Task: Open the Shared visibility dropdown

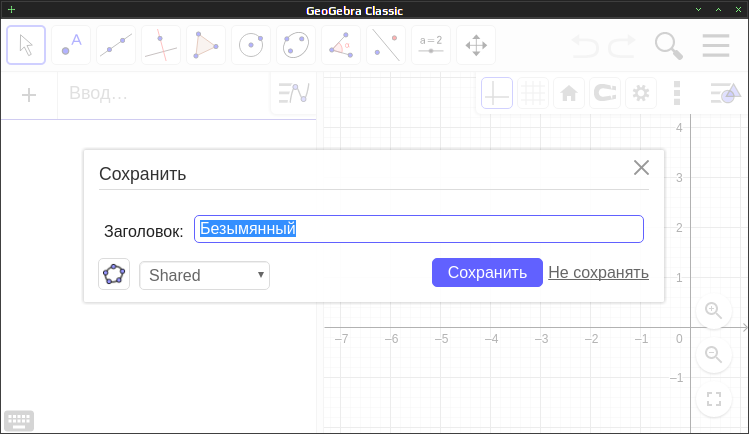Action: [204, 275]
